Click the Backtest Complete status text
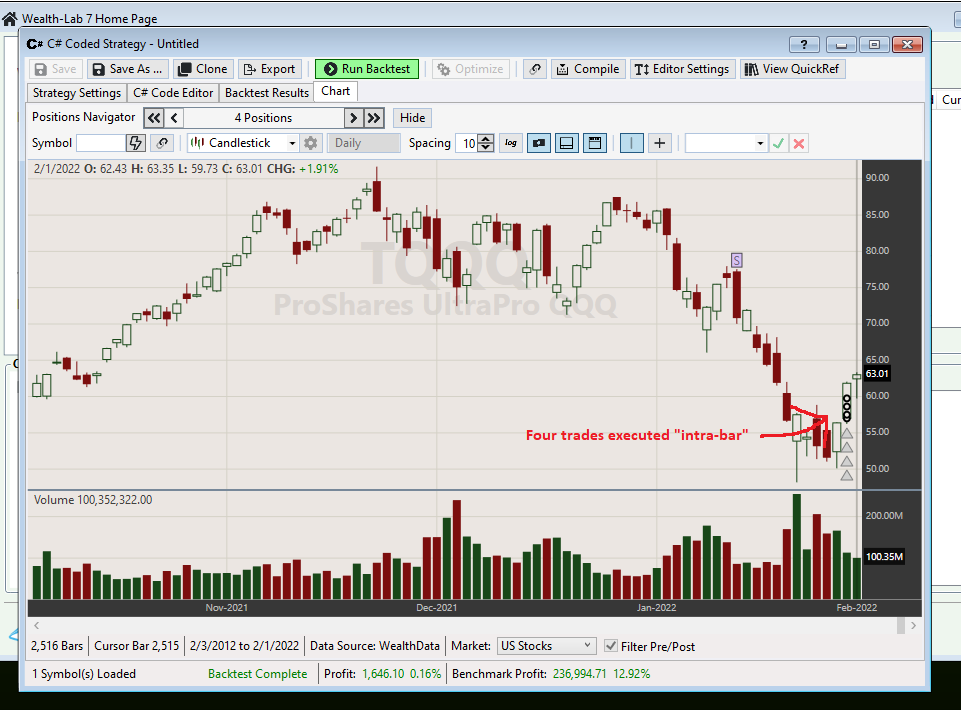 pyautogui.click(x=257, y=674)
